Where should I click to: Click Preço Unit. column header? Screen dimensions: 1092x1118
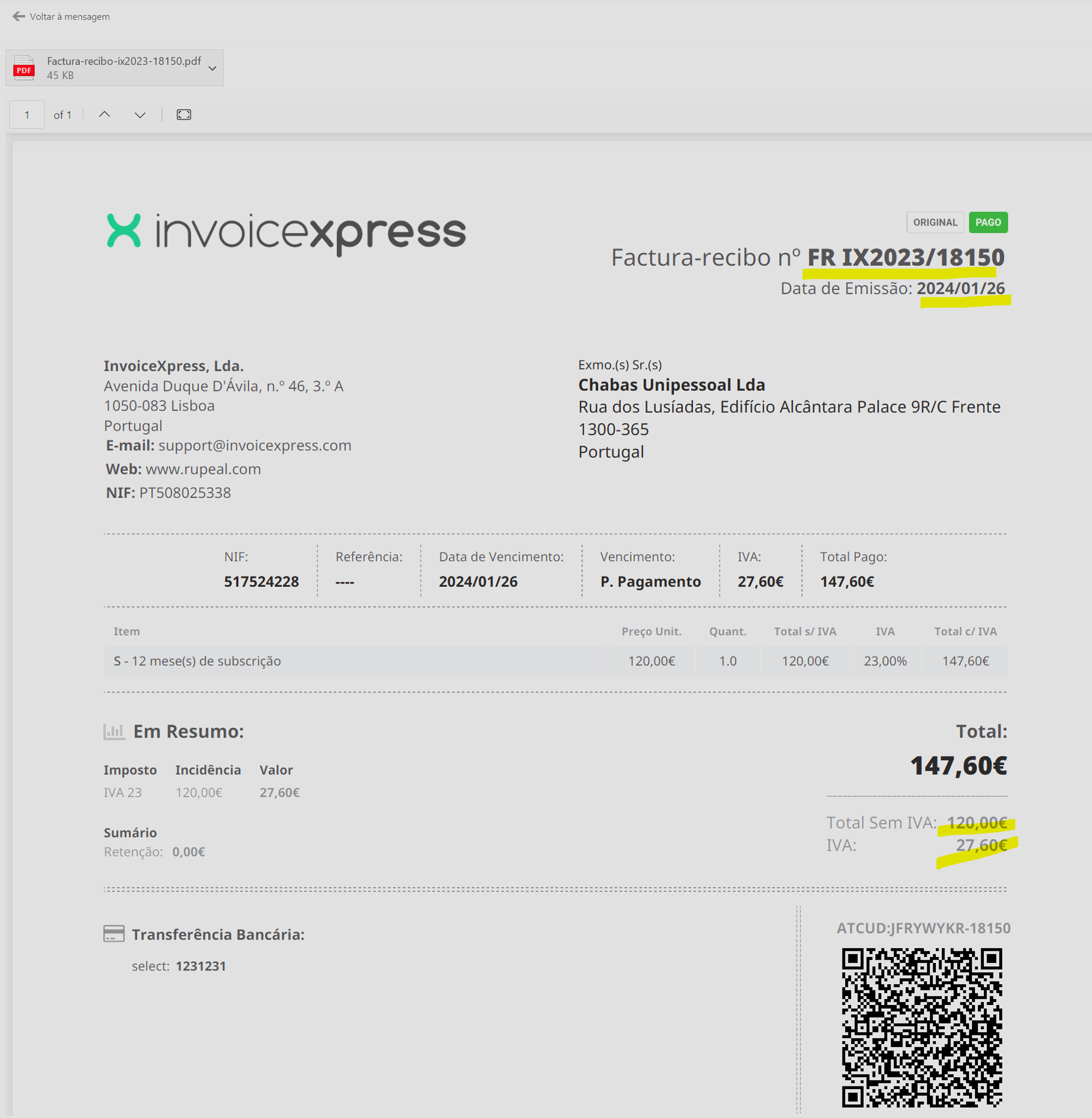tap(651, 631)
